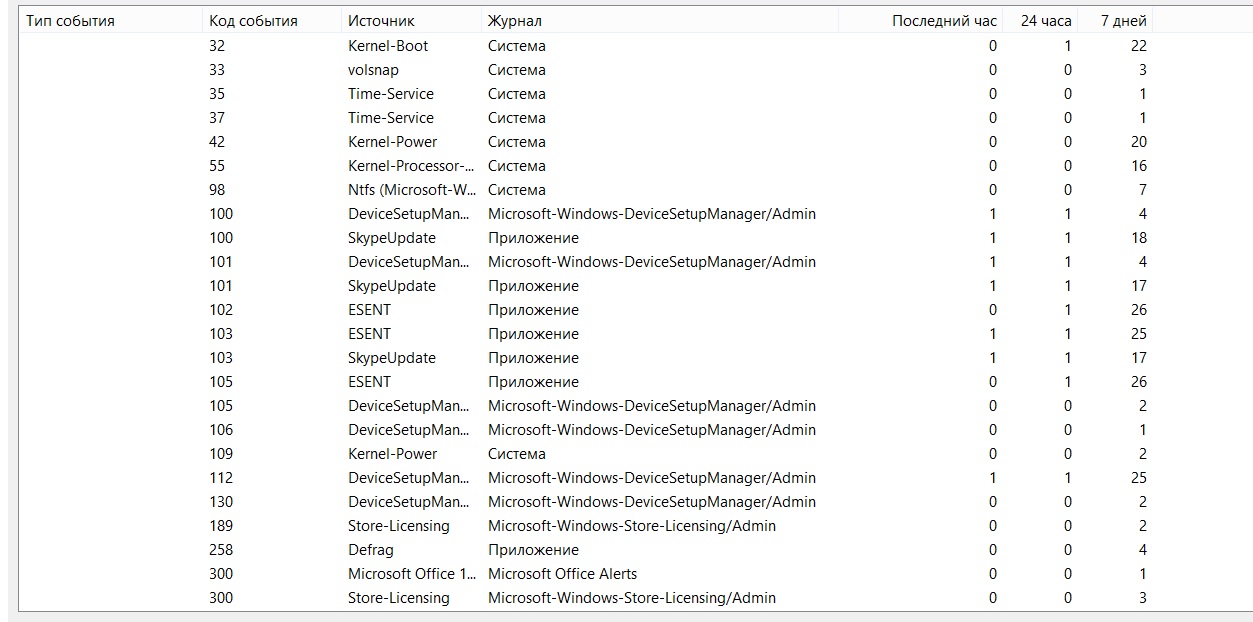Click the Тип события column header
Viewport: 1253px width, 622px height.
(x=70, y=21)
